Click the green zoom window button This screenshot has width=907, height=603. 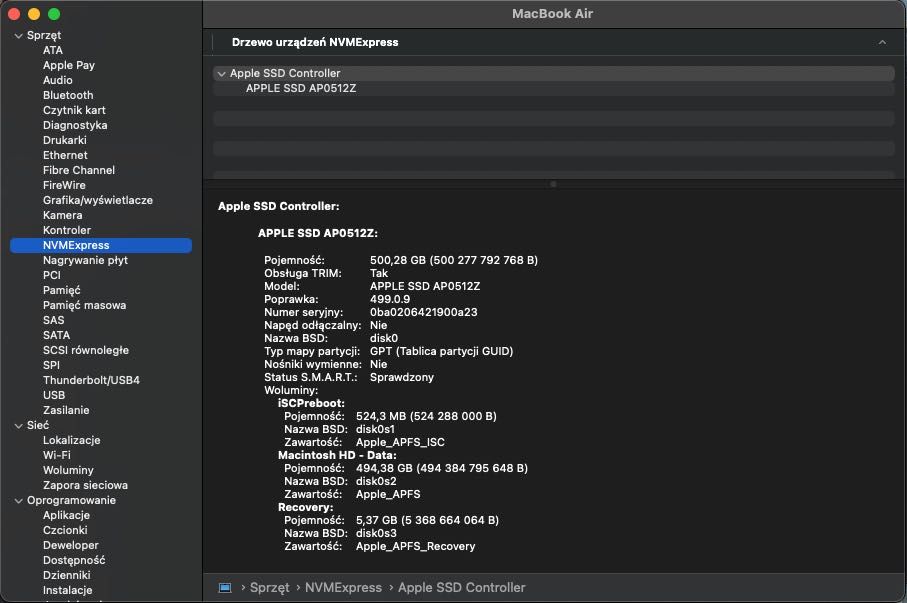point(54,14)
